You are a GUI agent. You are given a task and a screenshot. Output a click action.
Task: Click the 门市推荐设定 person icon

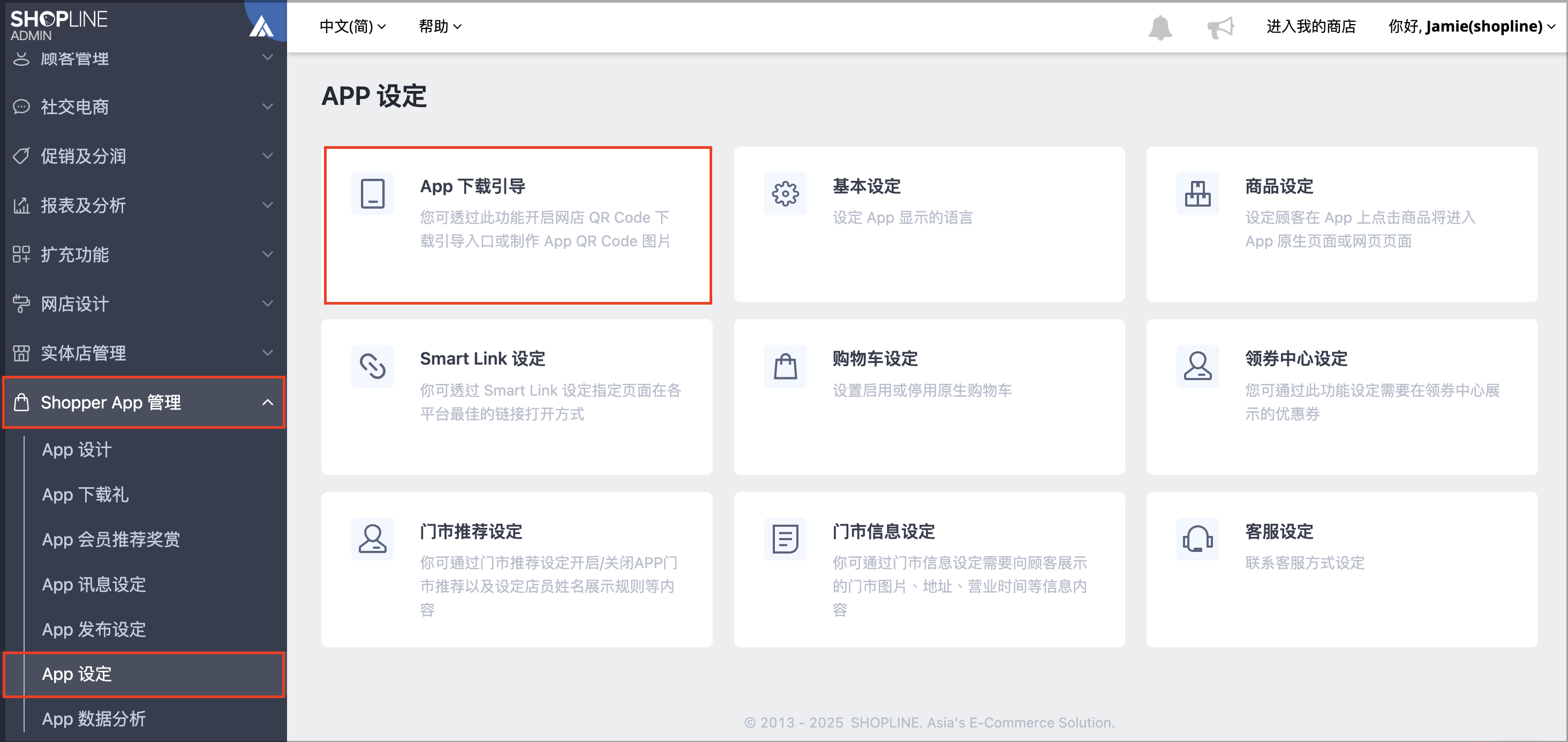[x=373, y=539]
